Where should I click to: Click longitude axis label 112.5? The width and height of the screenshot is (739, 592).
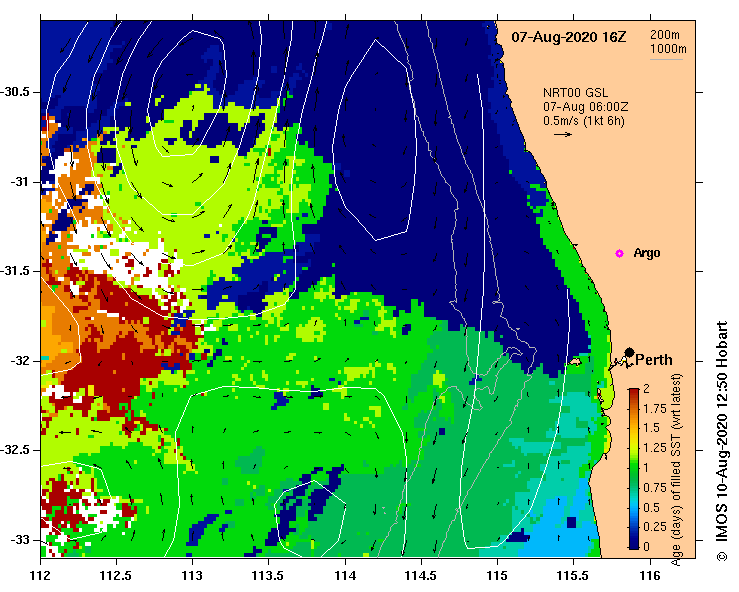[x=116, y=576]
